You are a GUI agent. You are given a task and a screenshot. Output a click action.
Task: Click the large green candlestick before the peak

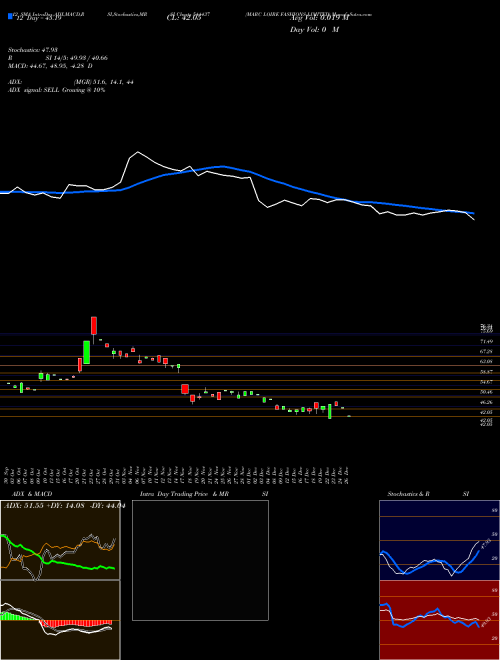(x=86, y=352)
